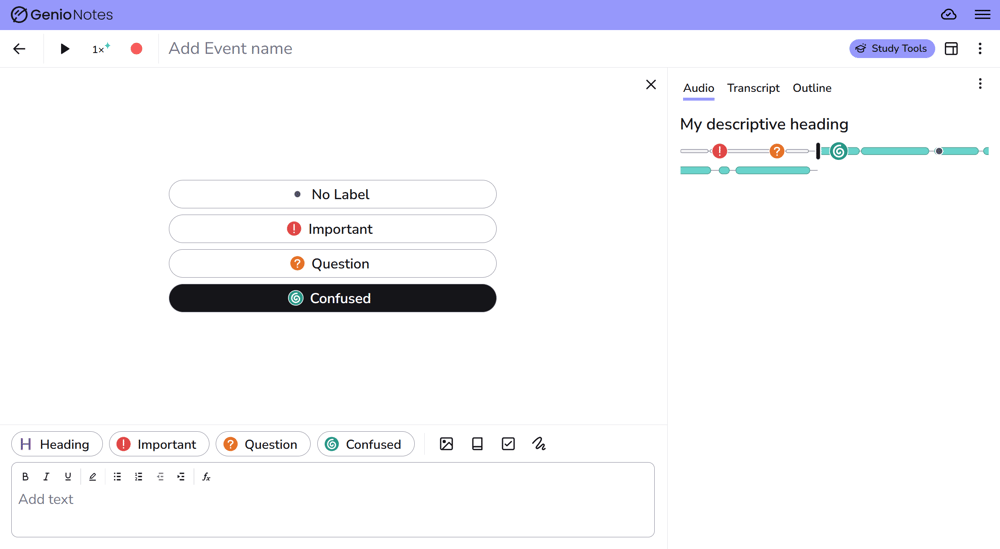Screen dimensions: 1000x549
Task: Increase the indent level
Action: pos(181,477)
